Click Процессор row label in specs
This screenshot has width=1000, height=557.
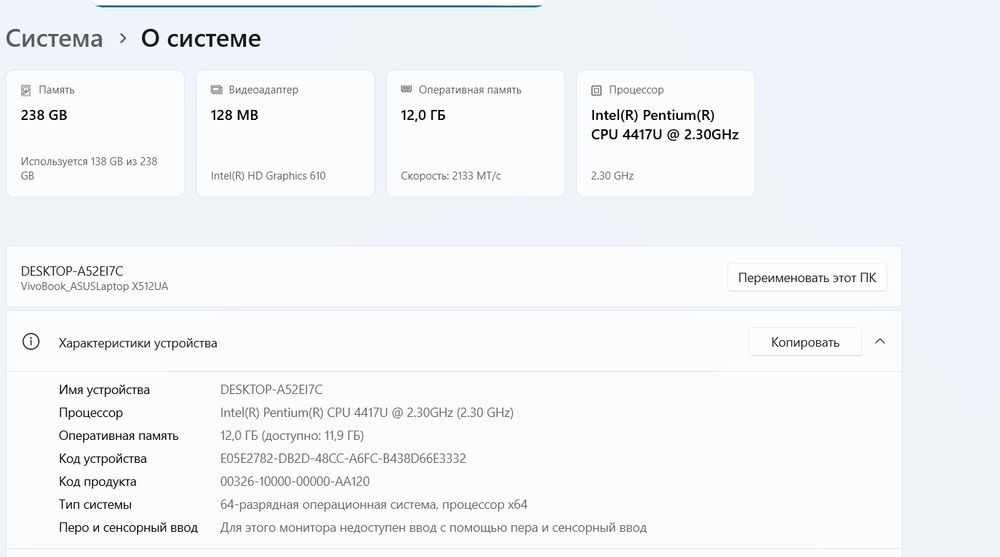(91, 412)
